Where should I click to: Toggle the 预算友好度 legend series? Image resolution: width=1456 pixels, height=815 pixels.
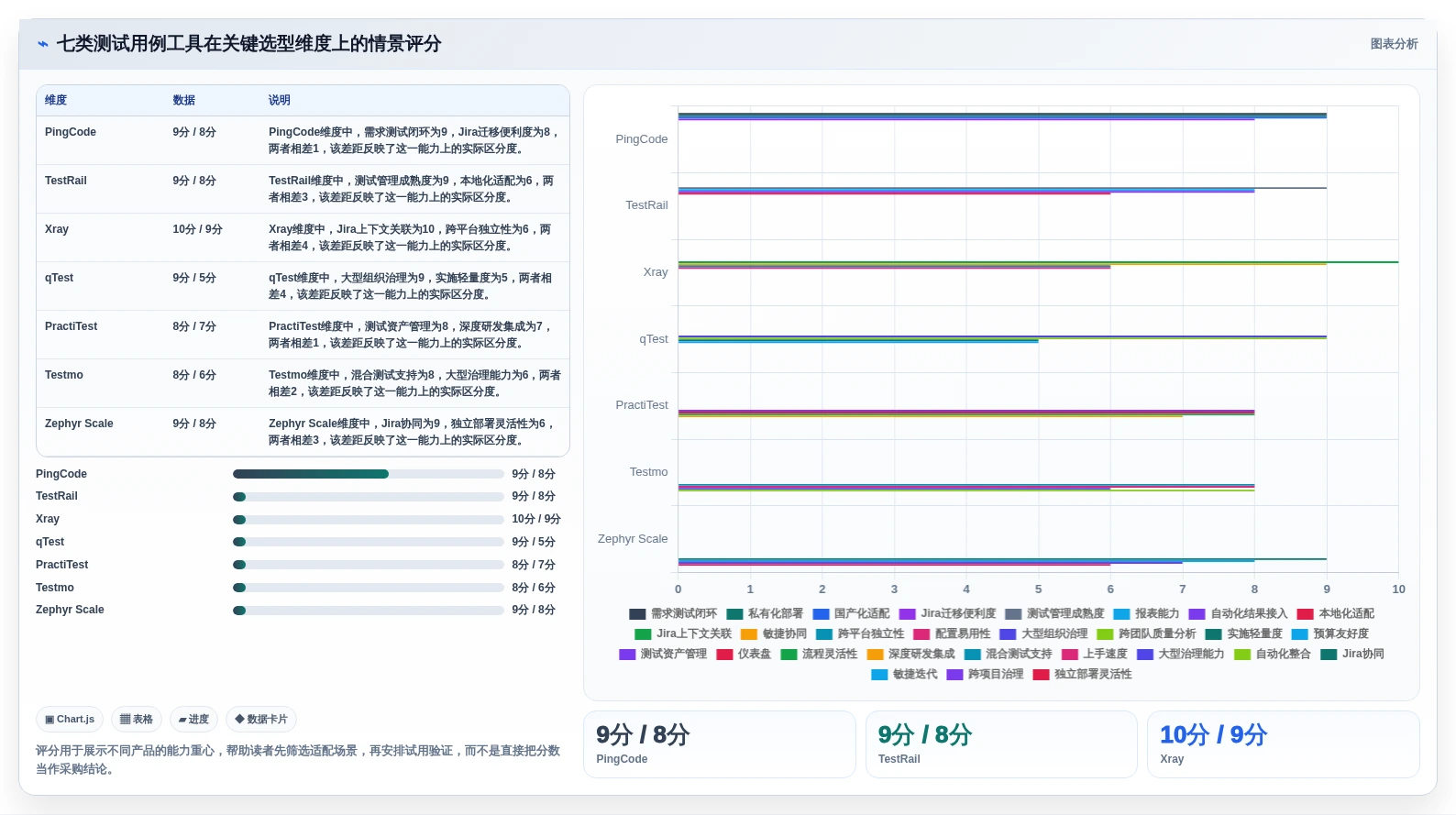pyautogui.click(x=1330, y=634)
